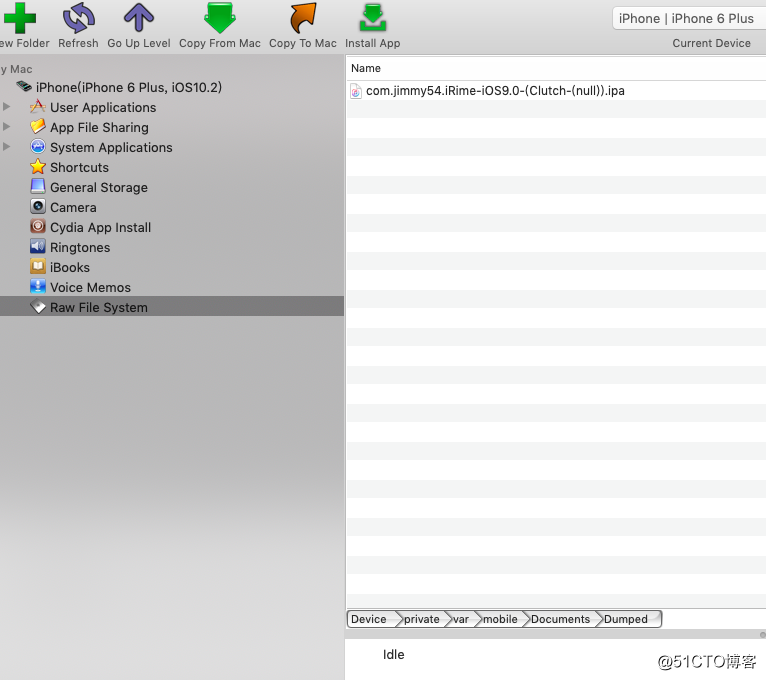Click the Current Device label
766x680 pixels.
point(711,43)
